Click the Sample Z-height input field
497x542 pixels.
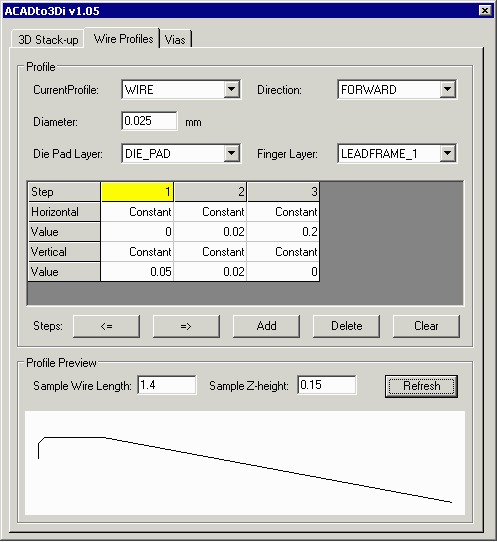(x=327, y=385)
